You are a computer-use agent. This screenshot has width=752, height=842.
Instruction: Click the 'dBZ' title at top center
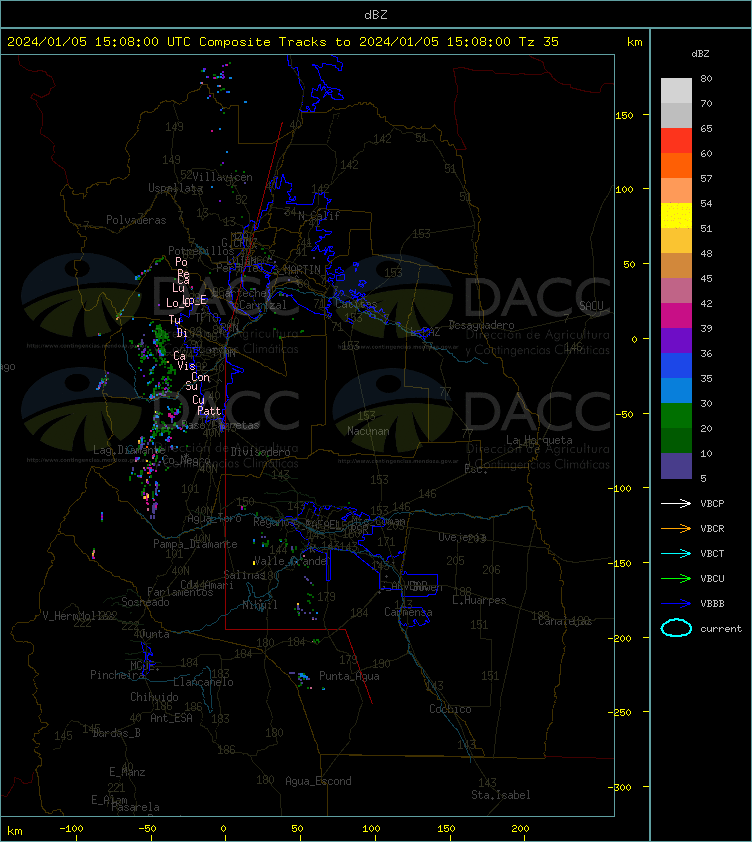pyautogui.click(x=375, y=14)
